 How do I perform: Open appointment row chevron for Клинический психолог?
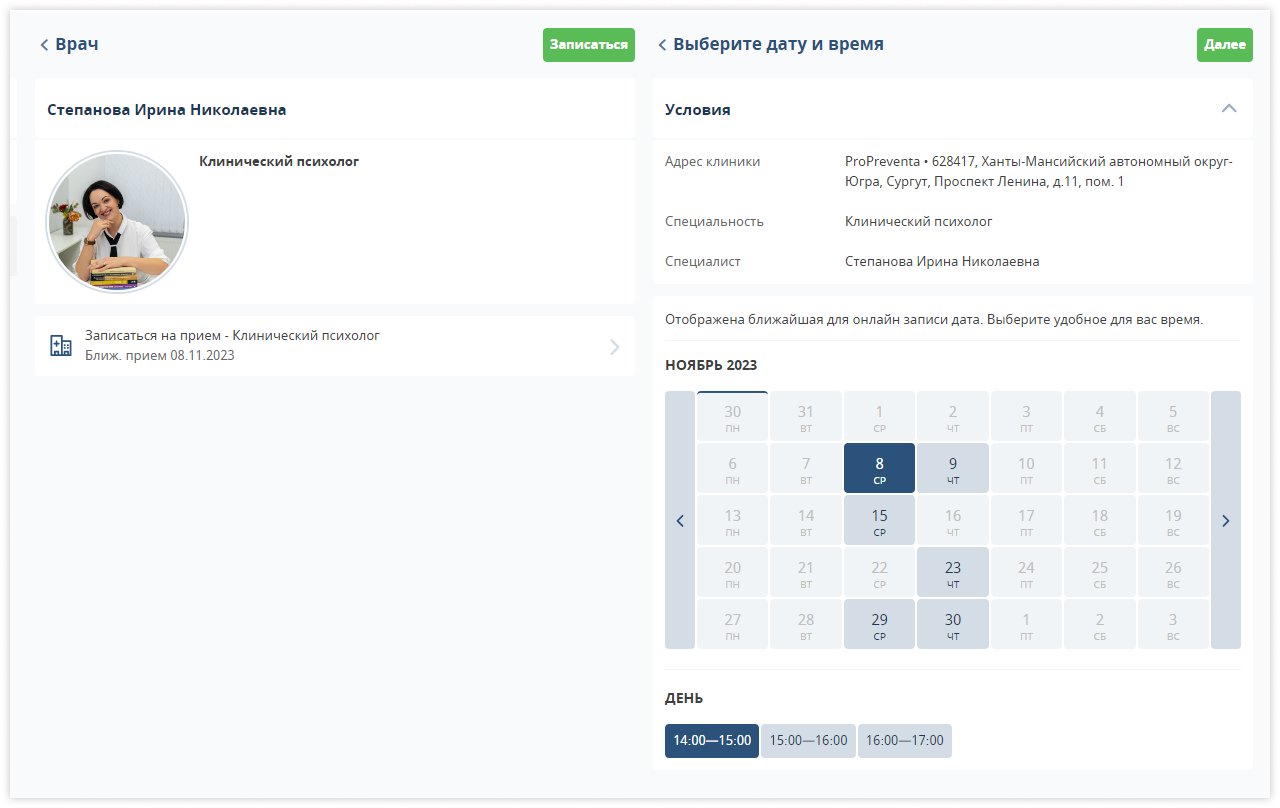click(614, 347)
